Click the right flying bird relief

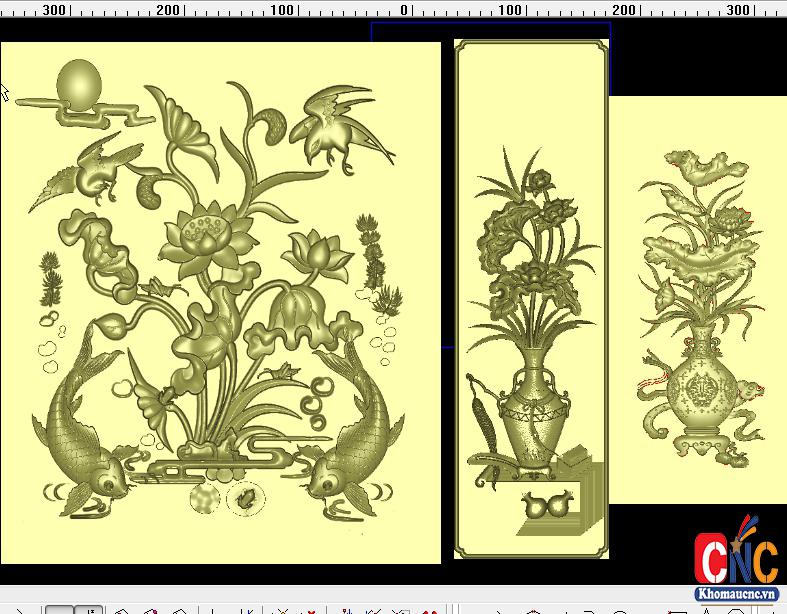pos(334,122)
